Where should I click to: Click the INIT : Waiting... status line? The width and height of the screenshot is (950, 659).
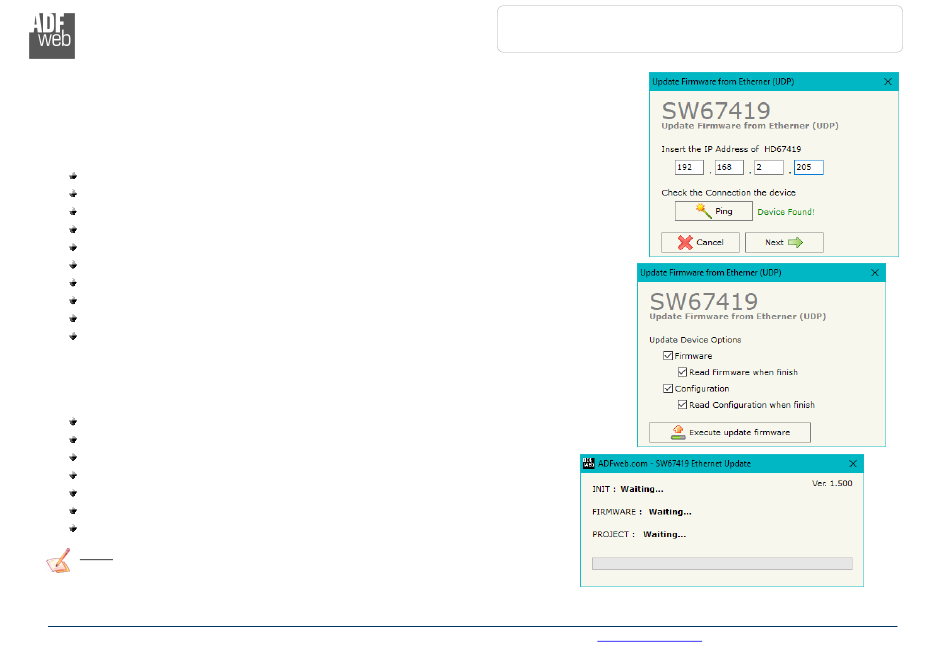point(628,489)
